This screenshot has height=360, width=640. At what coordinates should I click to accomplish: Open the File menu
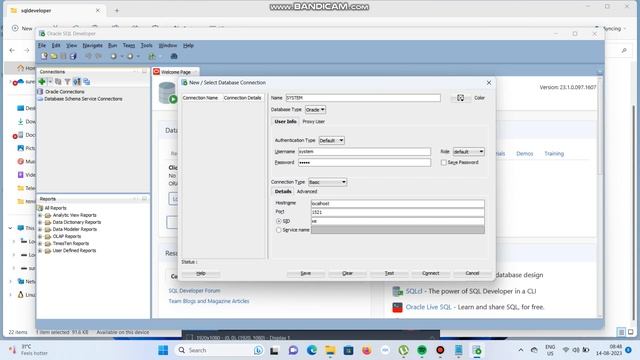tap(42, 45)
